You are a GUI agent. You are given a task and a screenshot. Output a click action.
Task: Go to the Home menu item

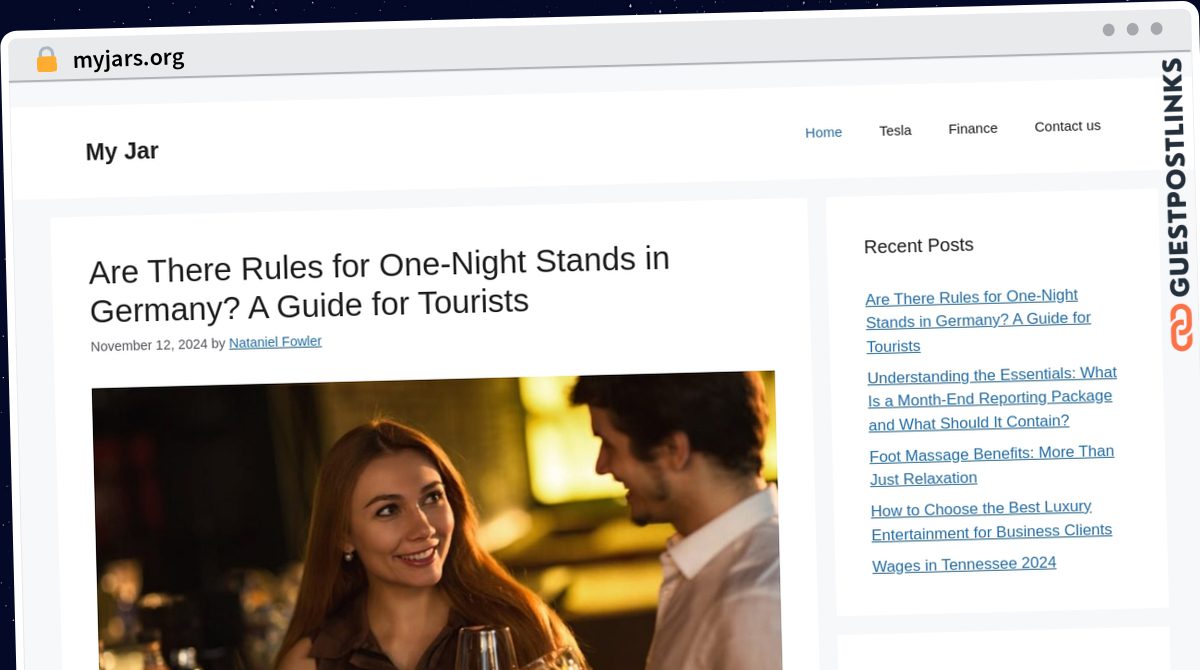coord(823,132)
